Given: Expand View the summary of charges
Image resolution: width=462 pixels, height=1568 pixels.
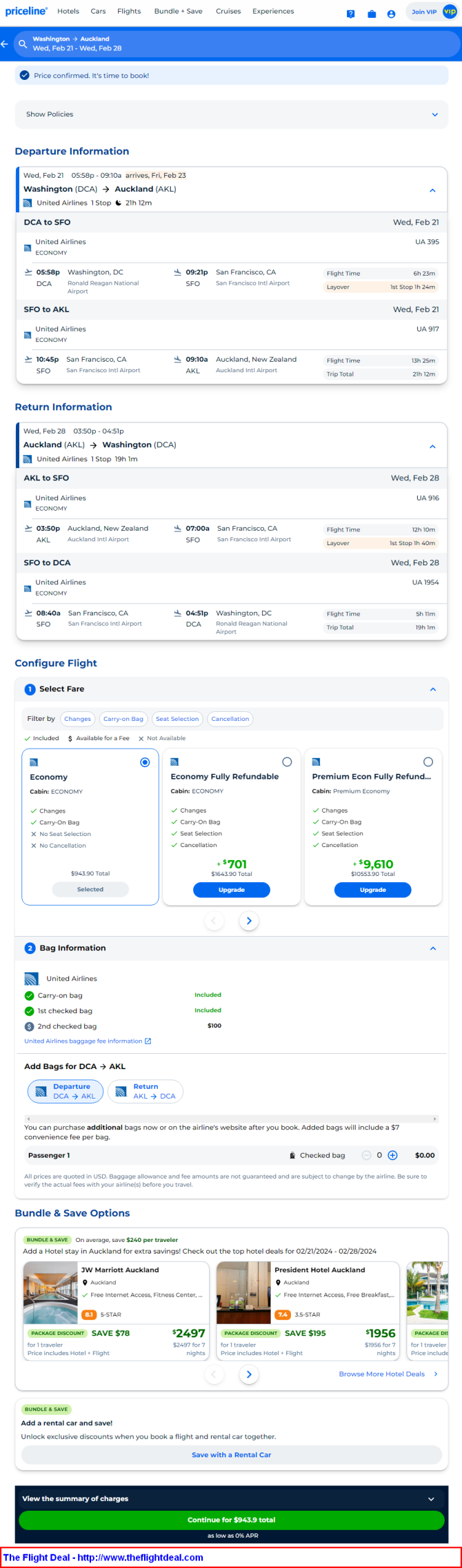Looking at the screenshot, I should [232, 1498].
